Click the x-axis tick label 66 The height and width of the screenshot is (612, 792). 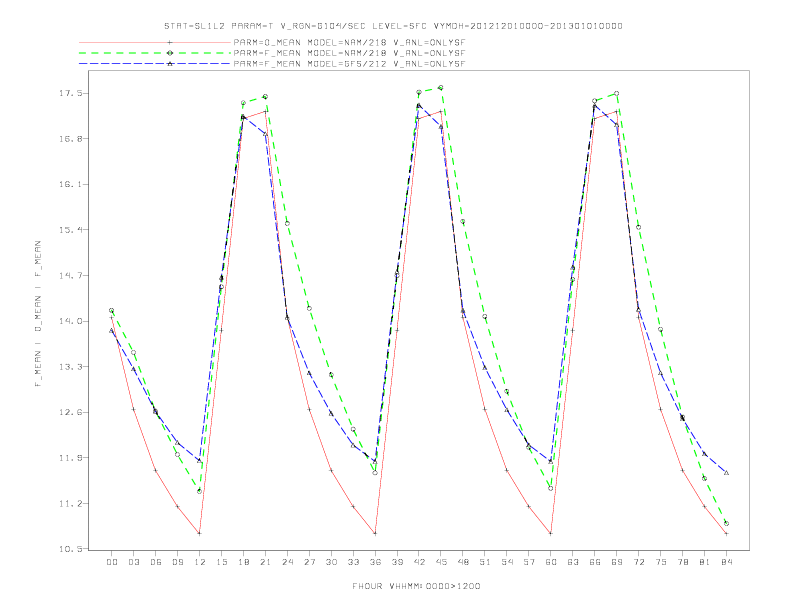(x=595, y=562)
